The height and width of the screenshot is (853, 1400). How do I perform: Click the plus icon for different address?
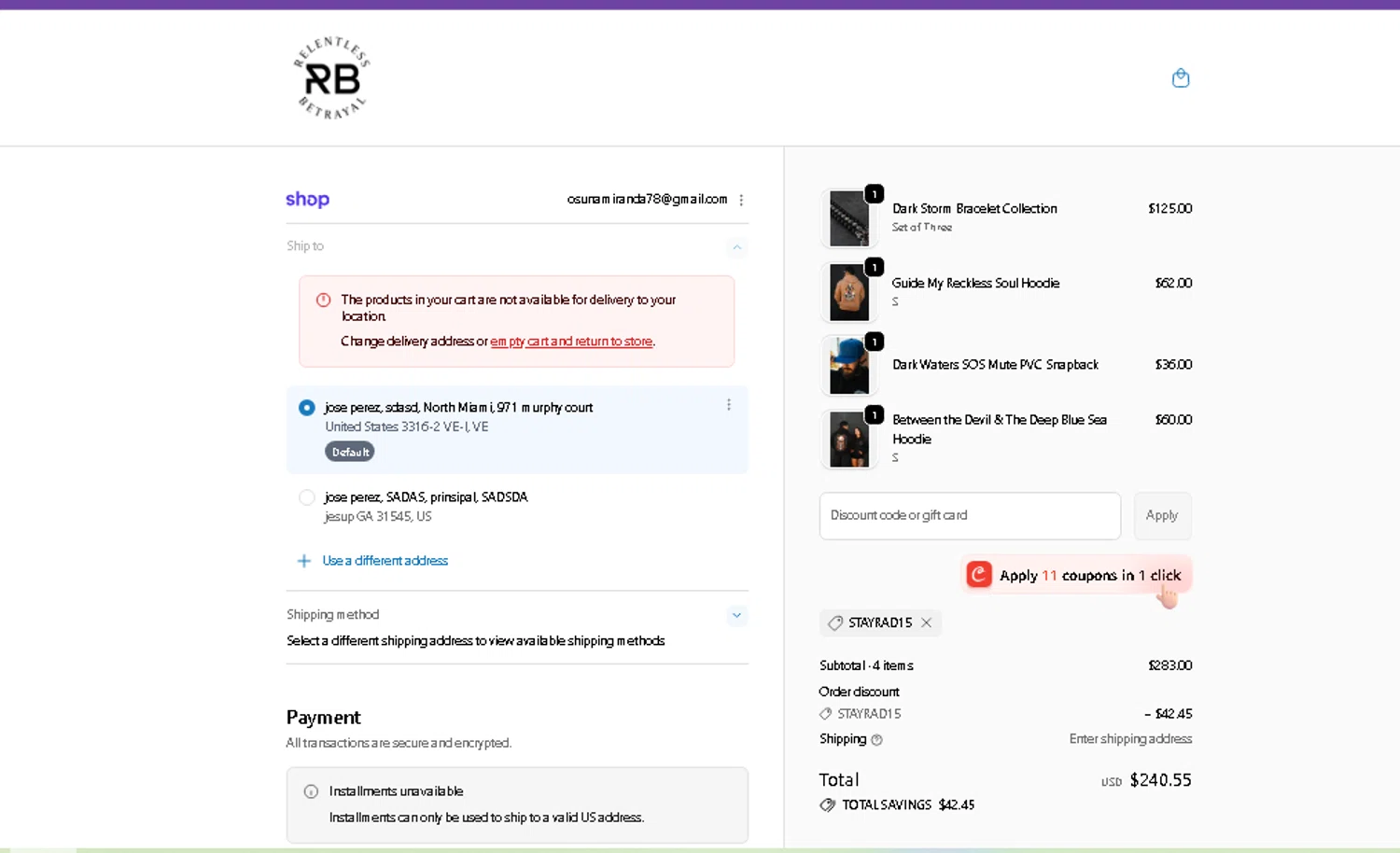click(303, 561)
